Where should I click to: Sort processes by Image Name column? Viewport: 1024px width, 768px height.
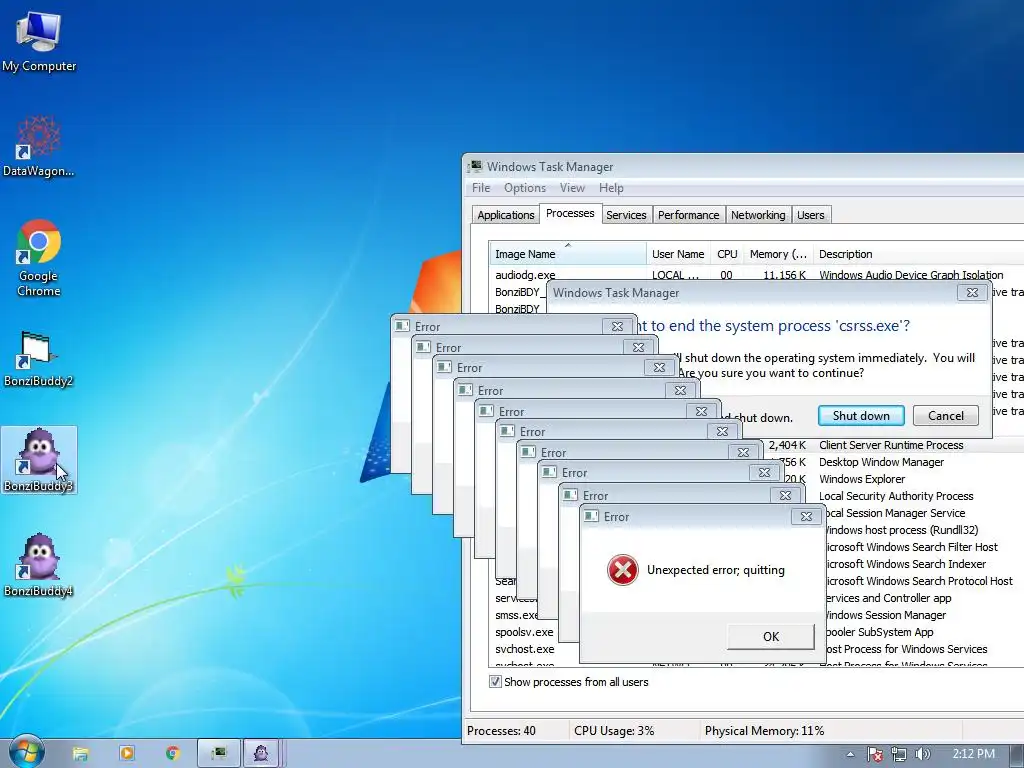click(568, 254)
